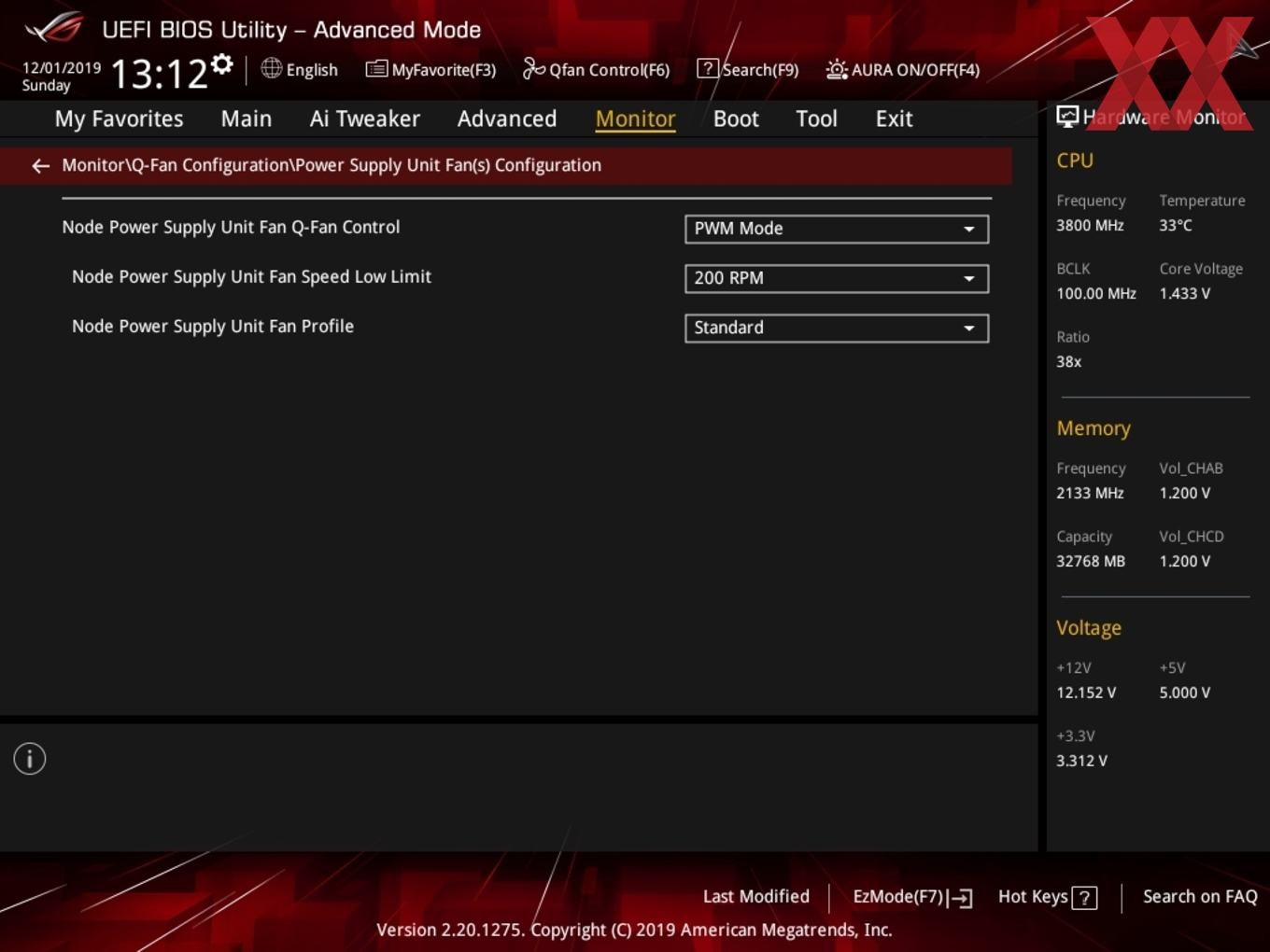Switch to EzMode(F7)
This screenshot has height=952, width=1270.
912,897
